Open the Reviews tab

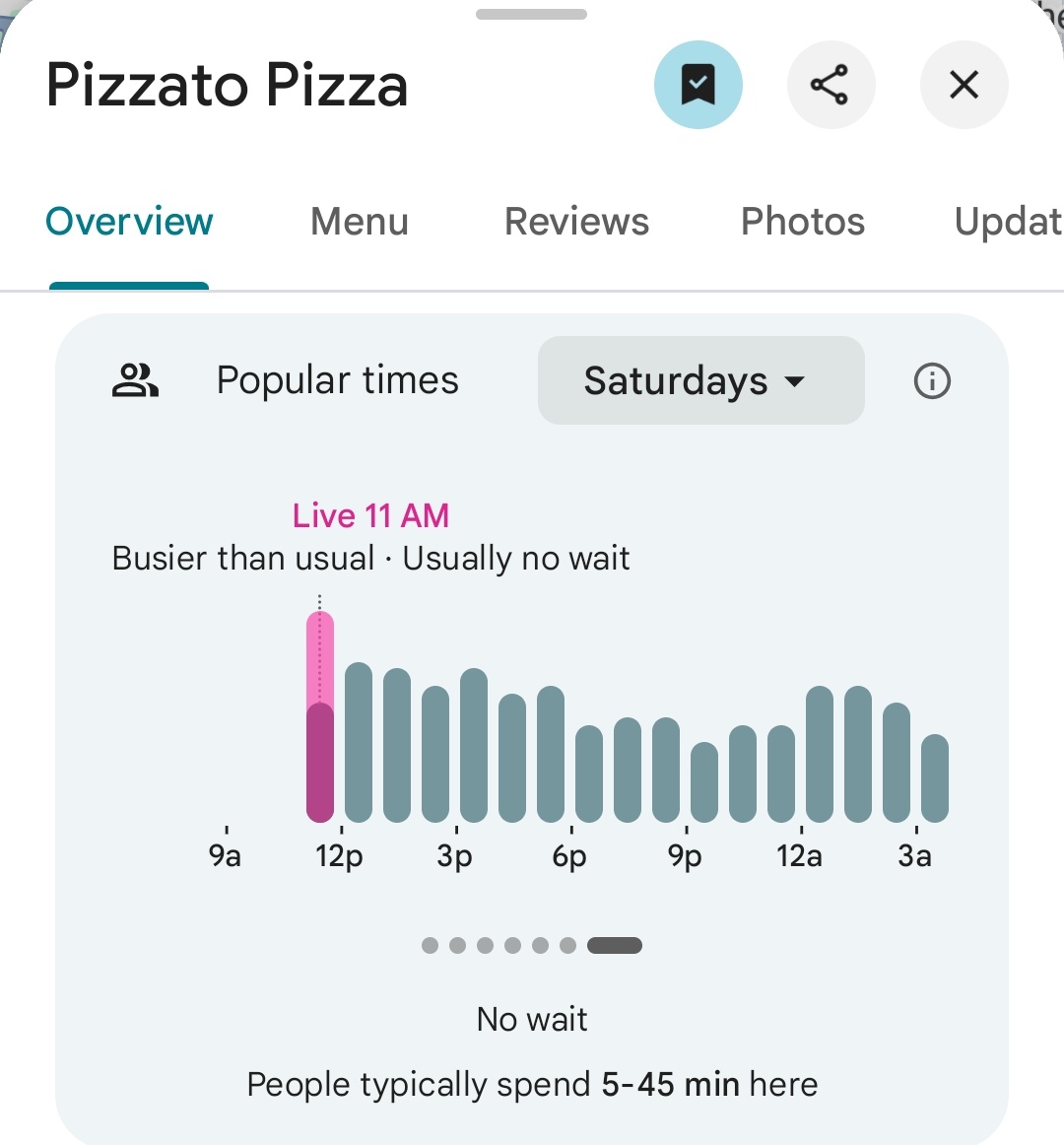pyautogui.click(x=576, y=222)
